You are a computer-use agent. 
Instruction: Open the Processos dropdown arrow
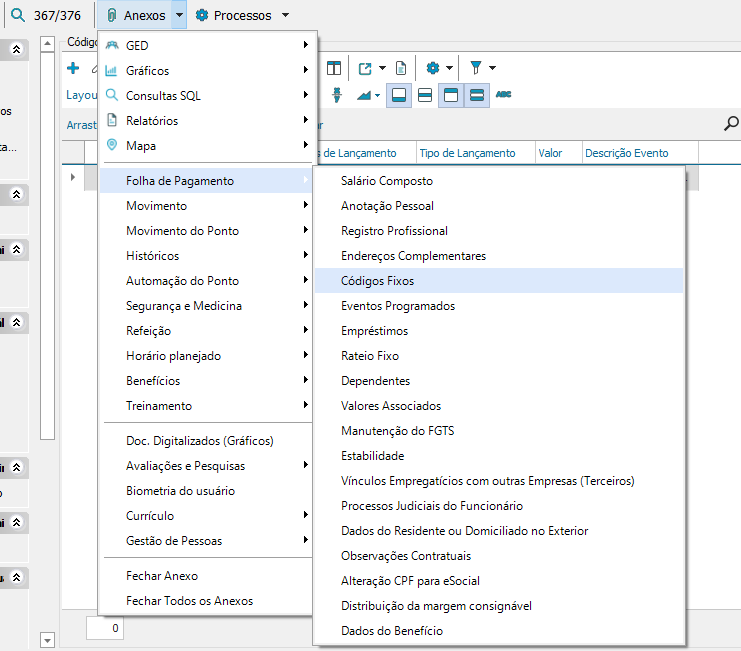pyautogui.click(x=285, y=16)
